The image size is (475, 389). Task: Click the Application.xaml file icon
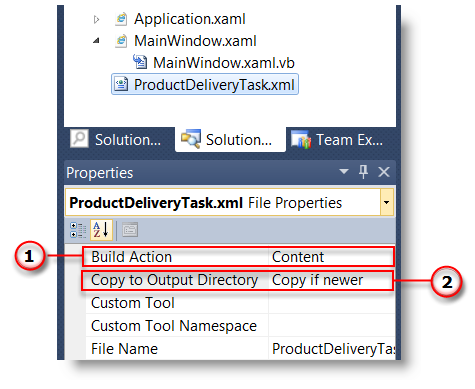(121, 19)
